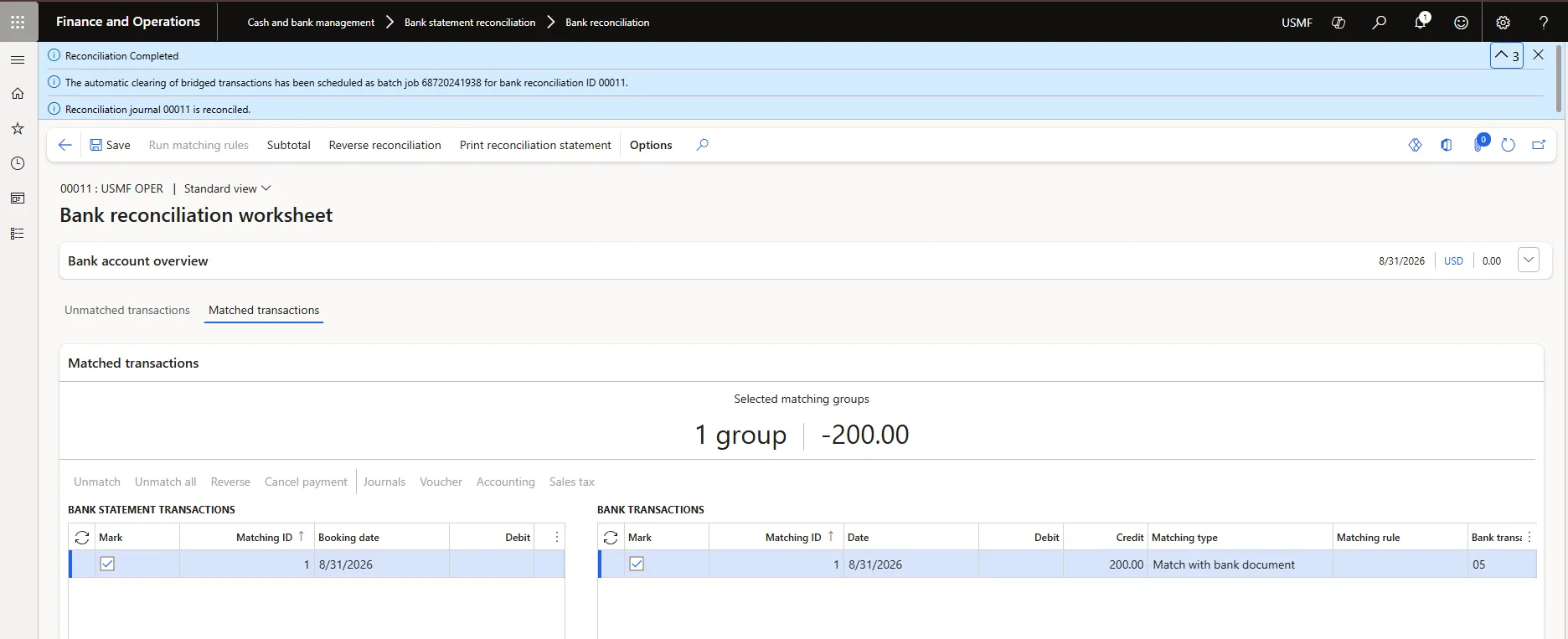
Task: Open the notifications bell
Action: 1421,22
